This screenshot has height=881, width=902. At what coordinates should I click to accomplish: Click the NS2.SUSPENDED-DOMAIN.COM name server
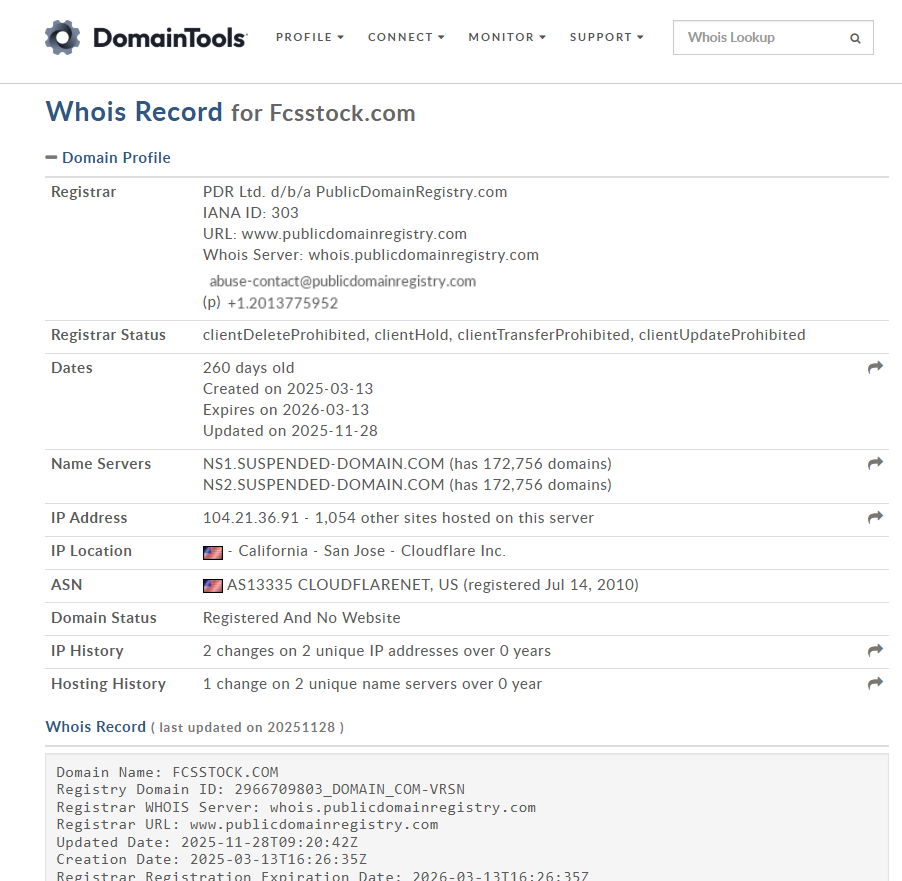[323, 485]
